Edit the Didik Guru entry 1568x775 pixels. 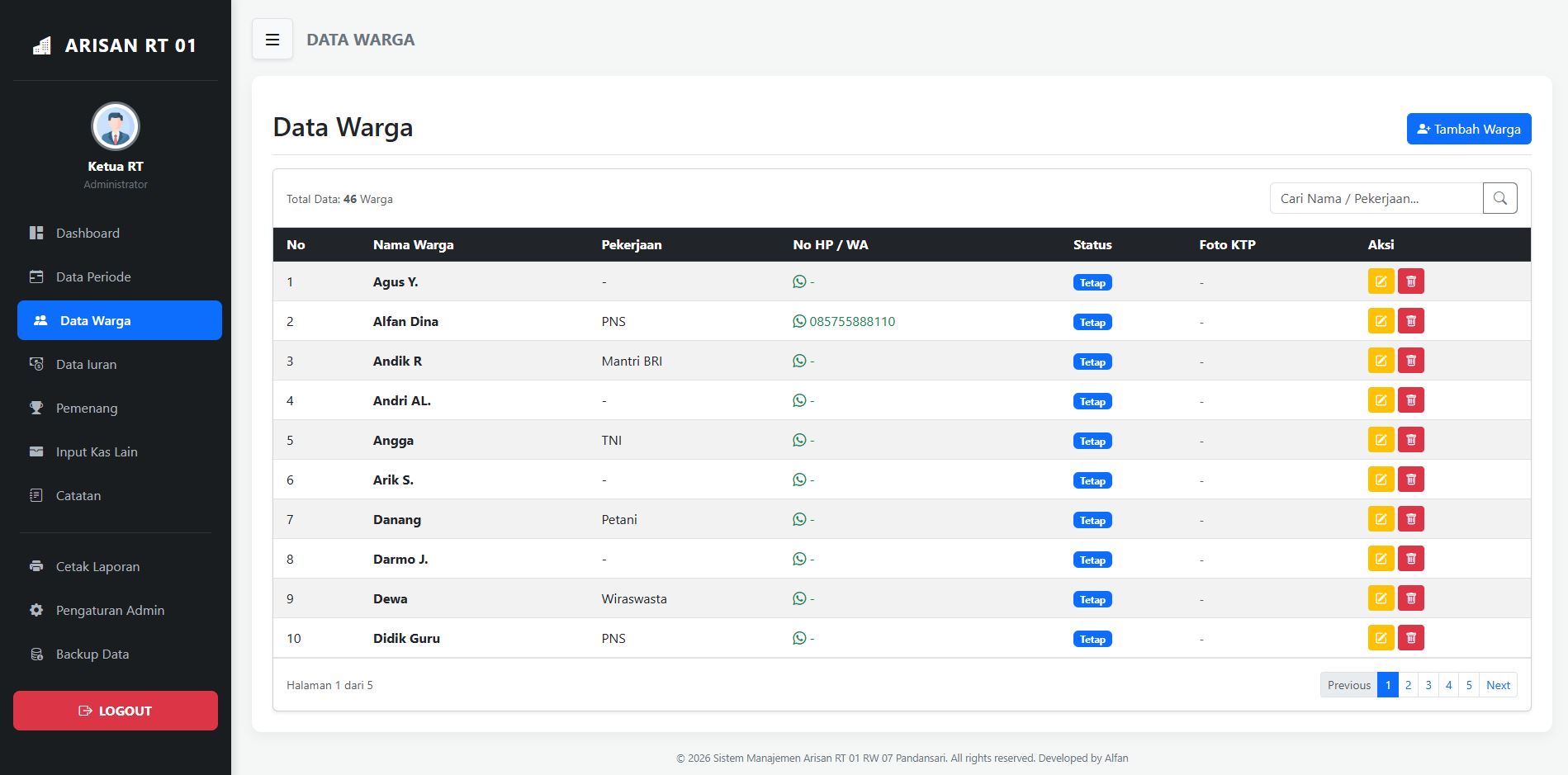(1381, 638)
